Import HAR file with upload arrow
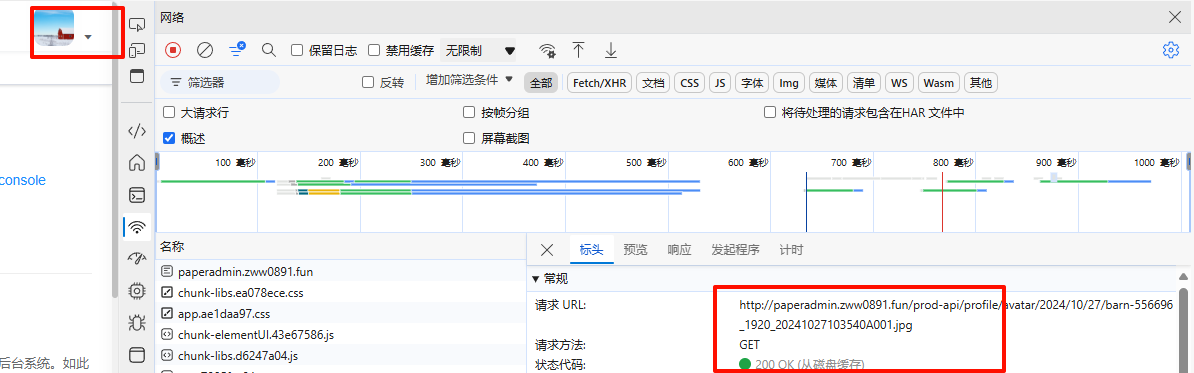The width and height of the screenshot is (1194, 373). tap(579, 50)
